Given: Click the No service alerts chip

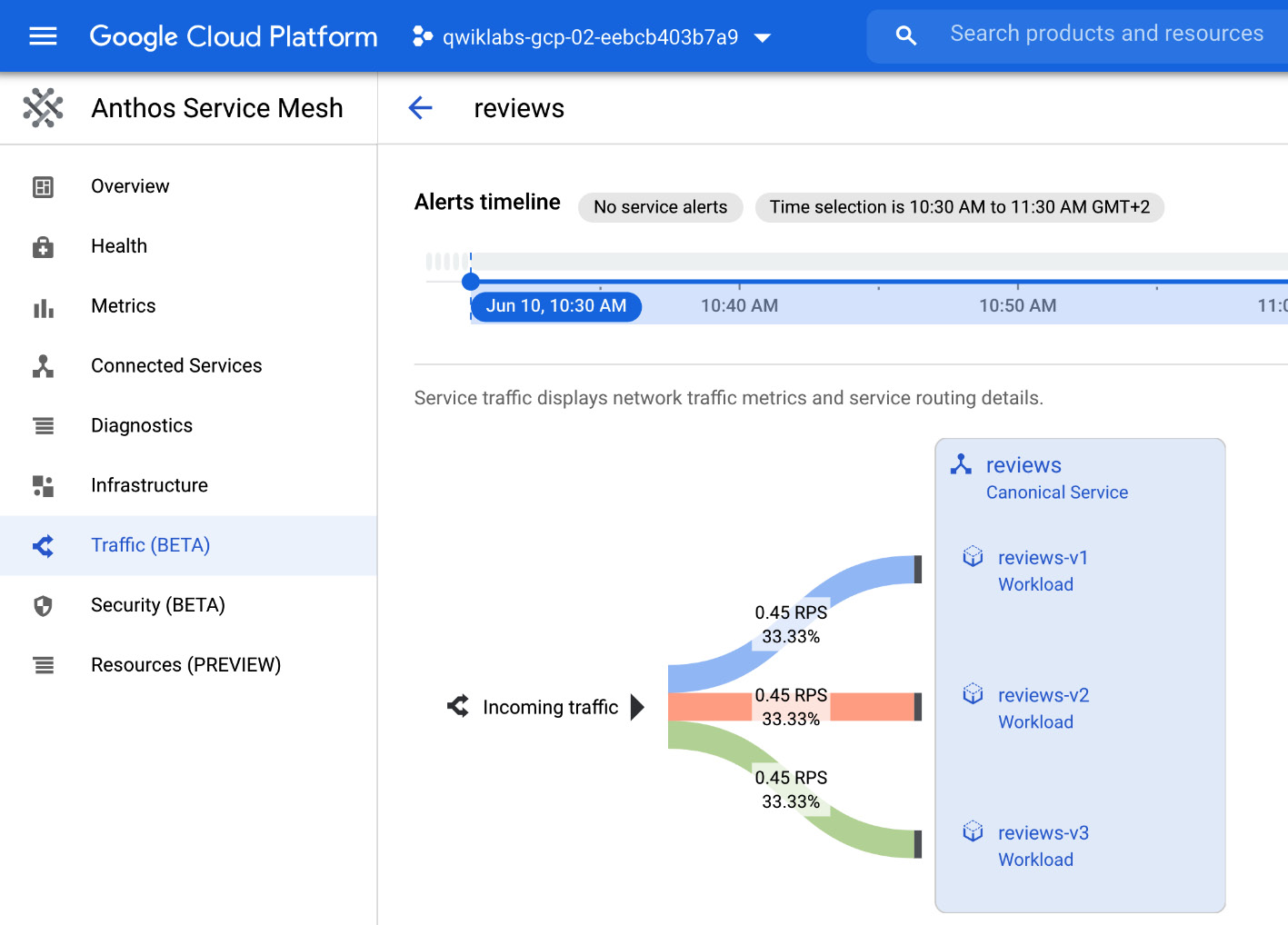Looking at the screenshot, I should pyautogui.click(x=661, y=207).
